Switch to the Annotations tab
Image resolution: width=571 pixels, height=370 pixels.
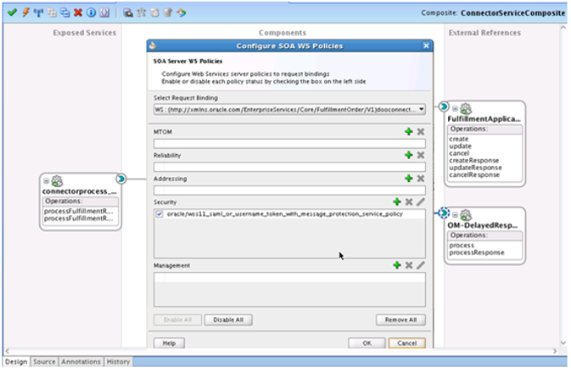(x=81, y=362)
